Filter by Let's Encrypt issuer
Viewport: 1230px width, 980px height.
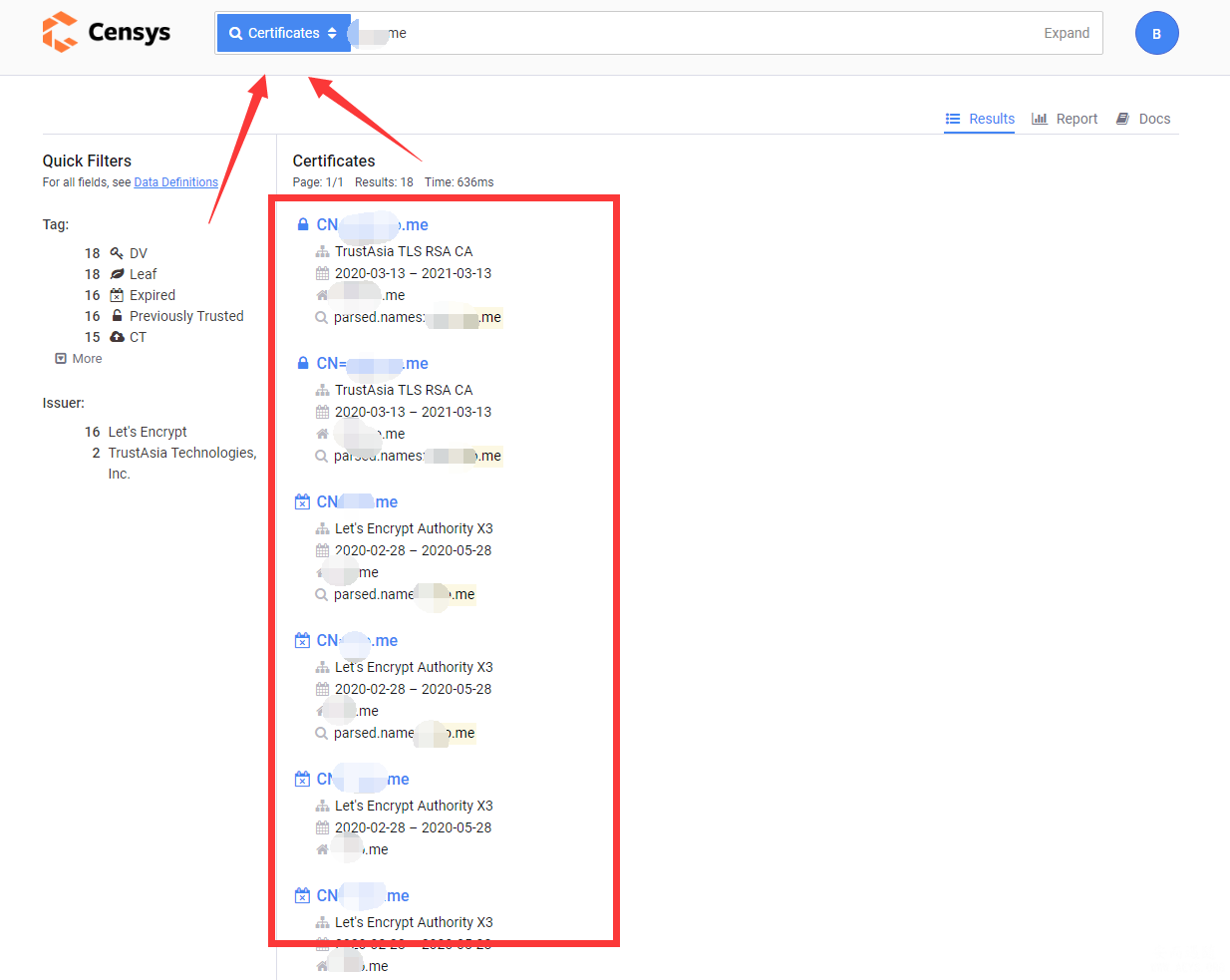coord(148,432)
